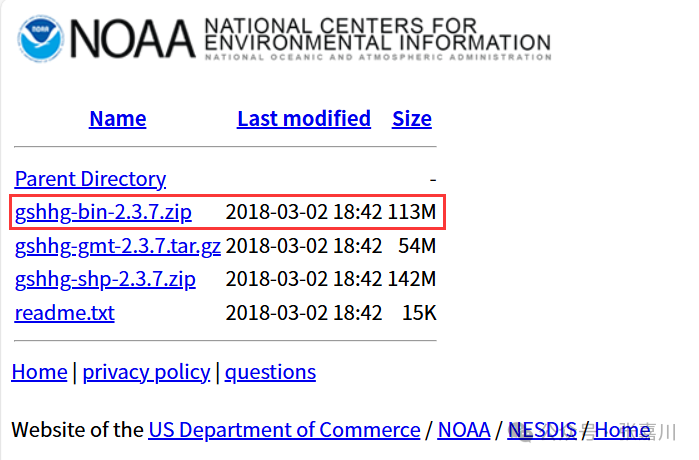Download gshhg-gmt-2.3.7.tar.gz archive
Image resolution: width=699 pixels, height=460 pixels.
(117, 246)
